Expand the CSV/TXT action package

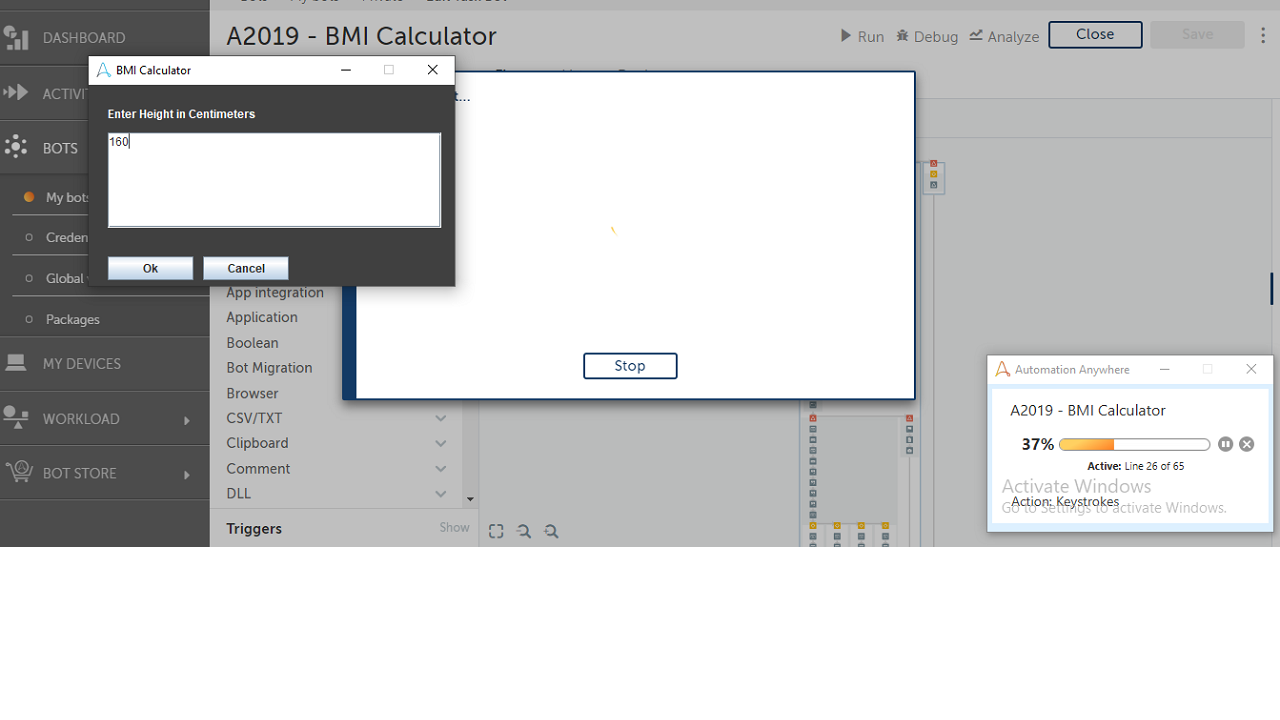point(440,418)
